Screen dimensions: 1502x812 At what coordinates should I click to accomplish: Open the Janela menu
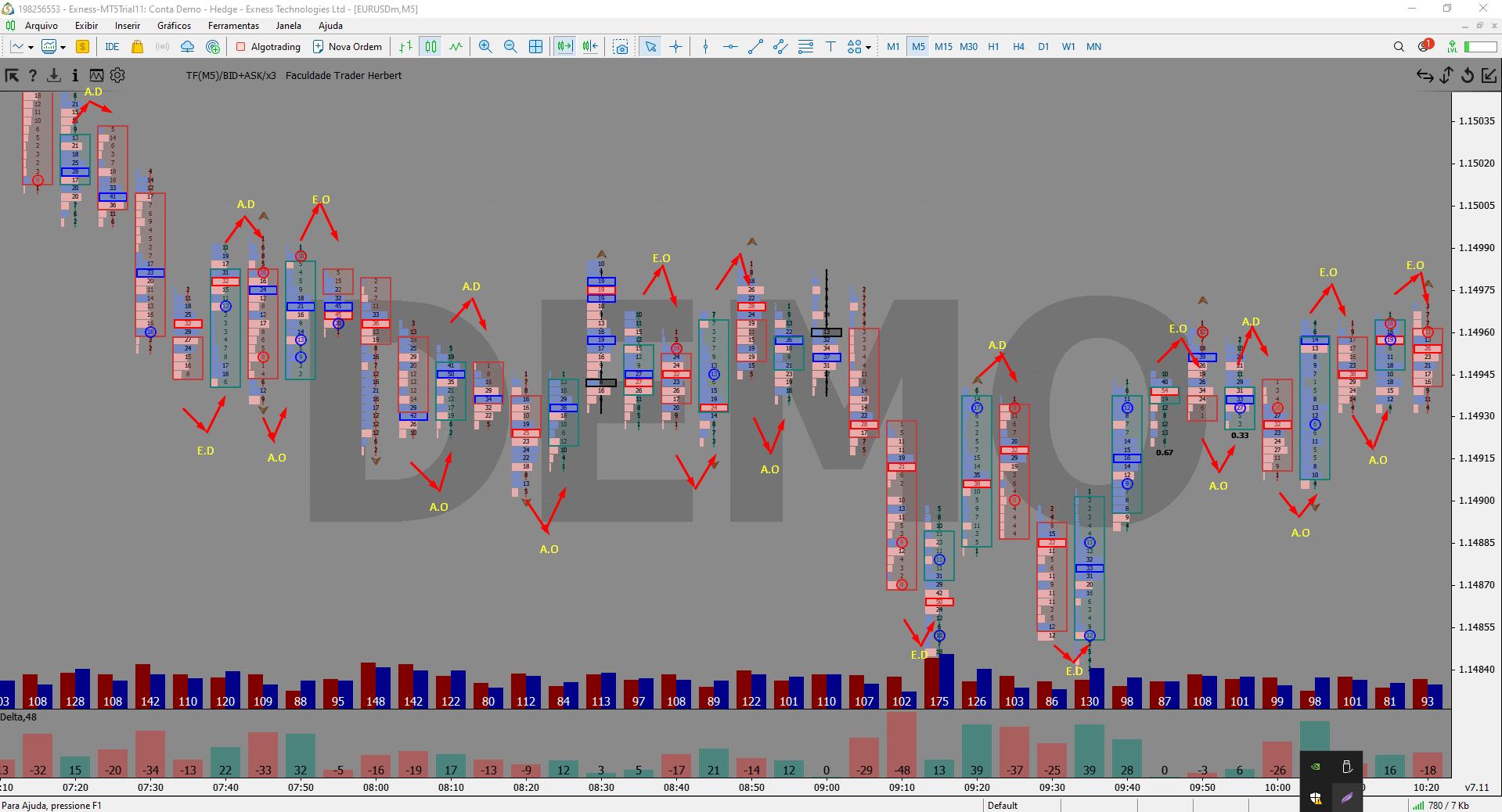pyautogui.click(x=288, y=26)
